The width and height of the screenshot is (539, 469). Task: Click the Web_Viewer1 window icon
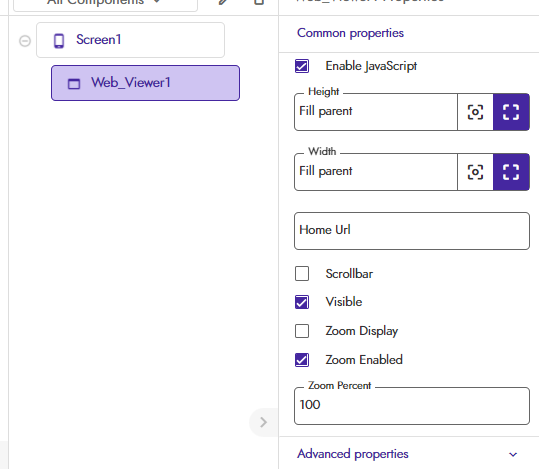coord(74,84)
